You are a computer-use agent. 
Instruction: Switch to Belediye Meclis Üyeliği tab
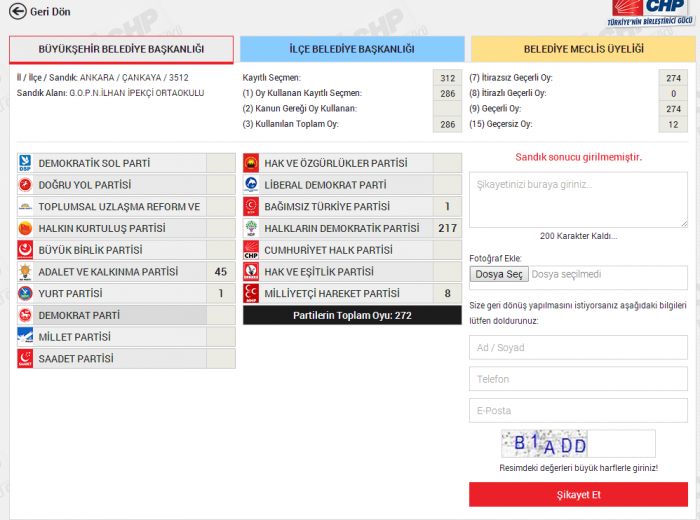coord(583,49)
